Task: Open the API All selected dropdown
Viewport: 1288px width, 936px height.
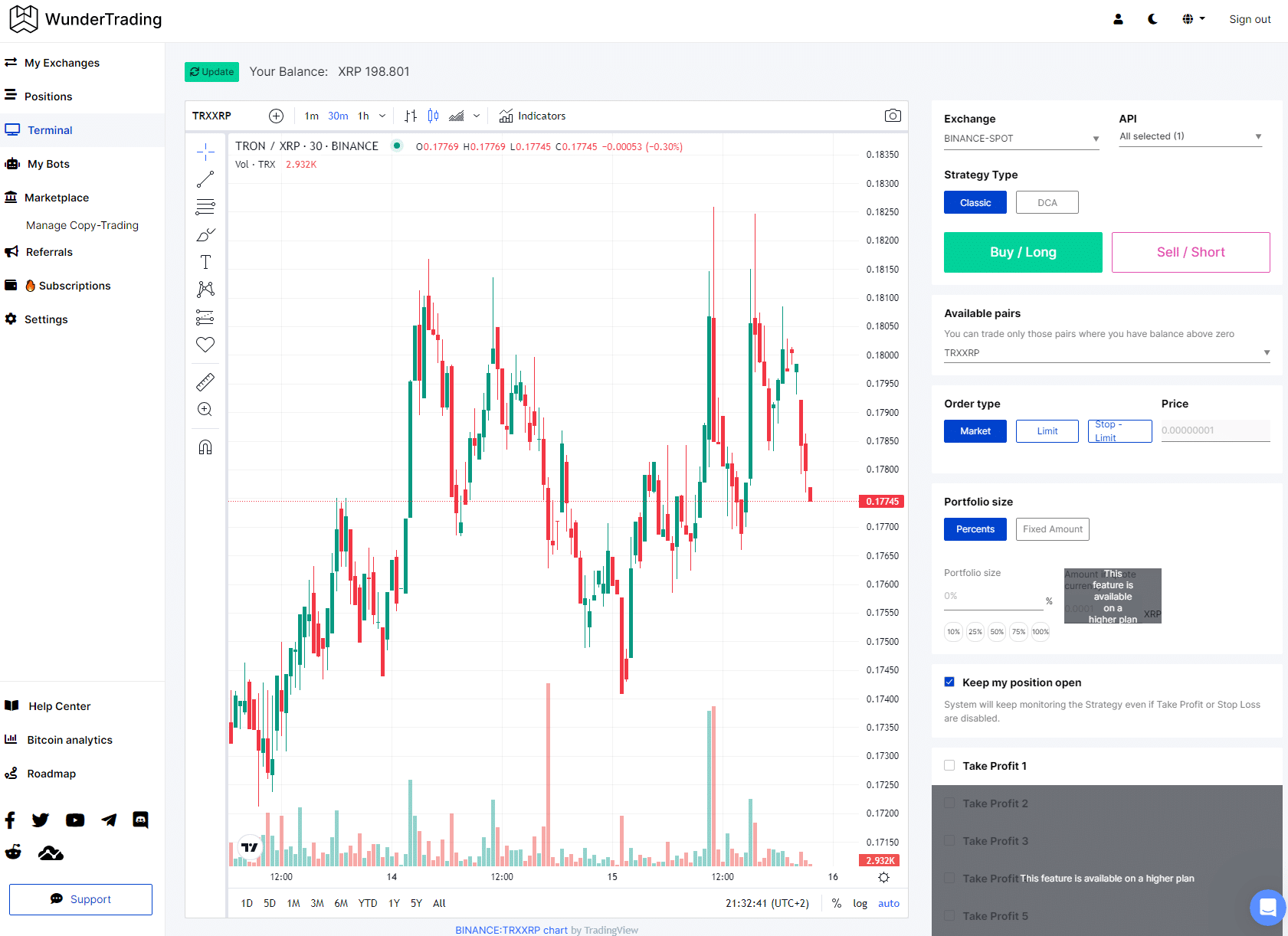Action: pyautogui.click(x=1191, y=136)
